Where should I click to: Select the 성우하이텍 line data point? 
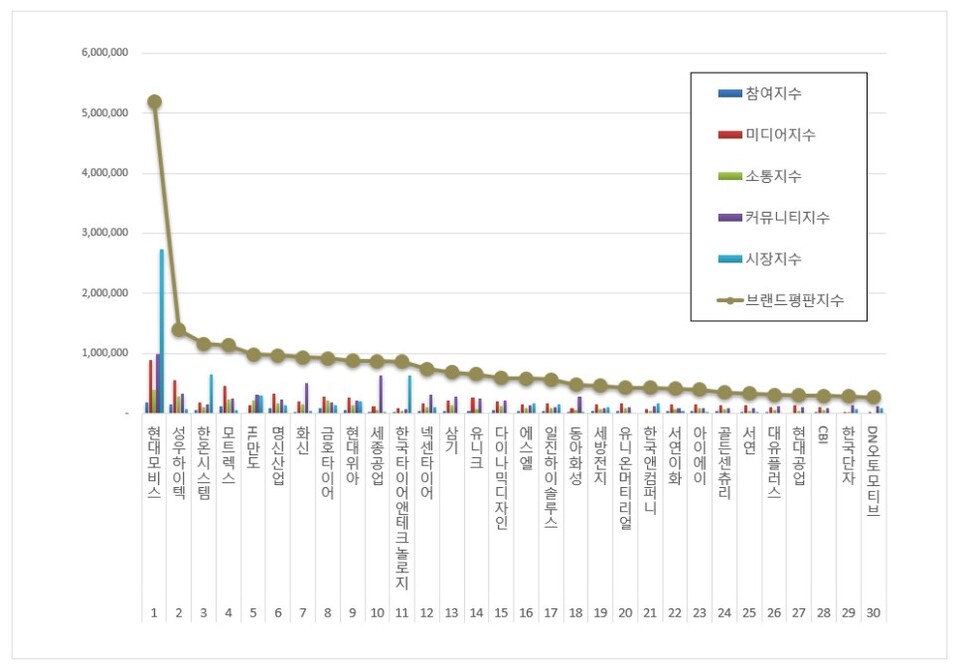click(x=179, y=329)
